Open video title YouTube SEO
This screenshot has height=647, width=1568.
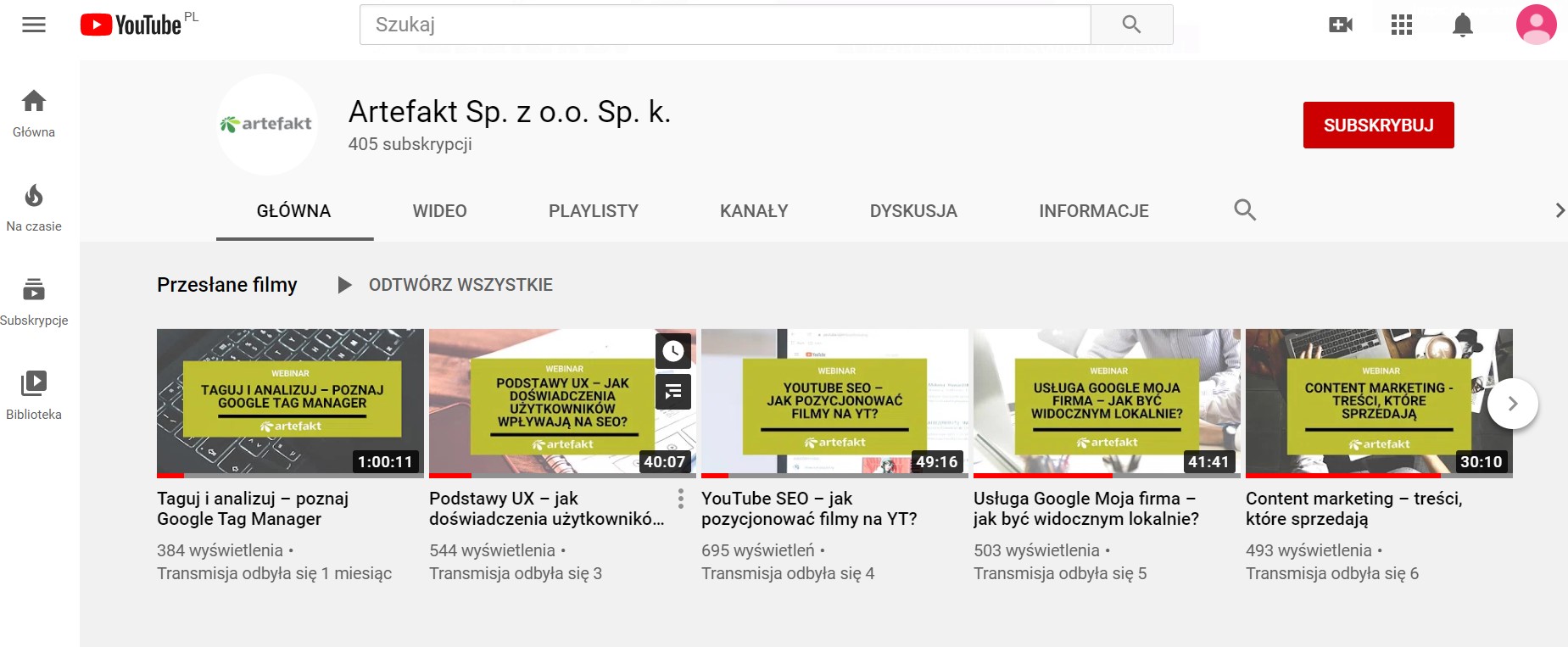click(809, 509)
